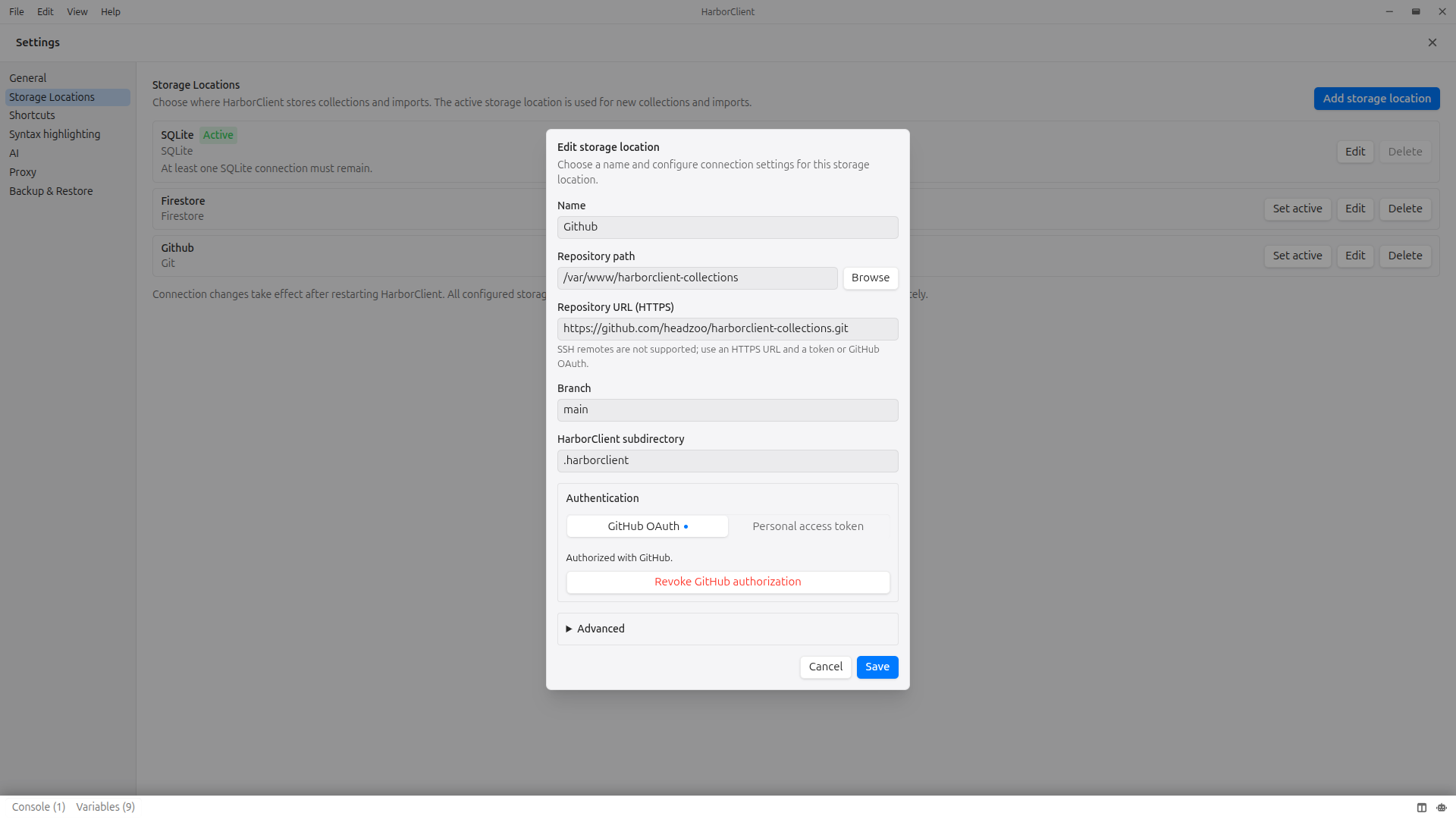
Task: Minimize the HarborClient window
Action: click(1389, 11)
